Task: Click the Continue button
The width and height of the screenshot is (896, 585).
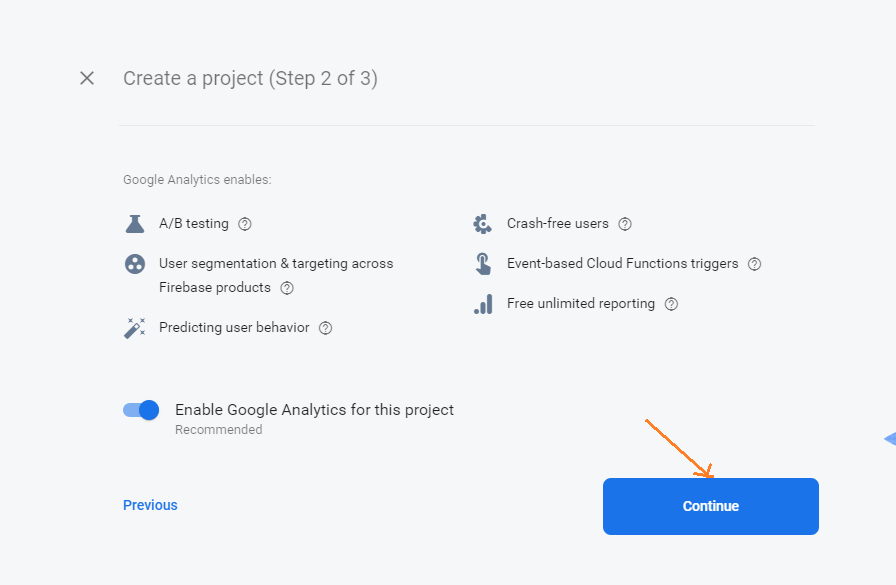Action: (711, 506)
